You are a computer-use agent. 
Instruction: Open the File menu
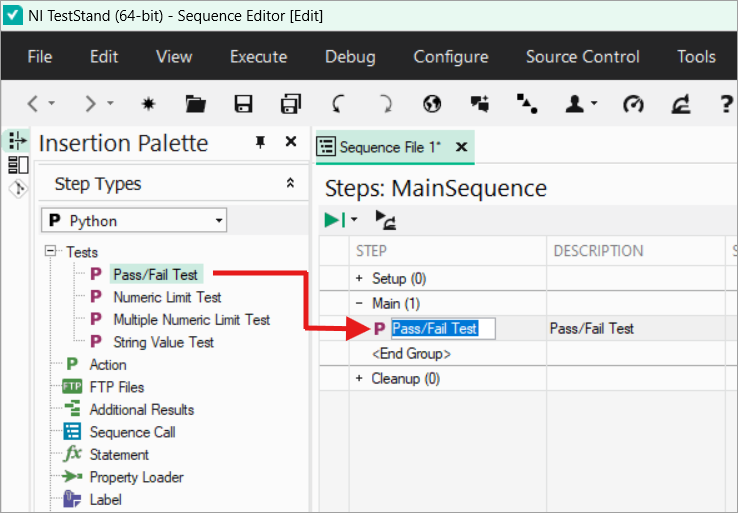[40, 57]
